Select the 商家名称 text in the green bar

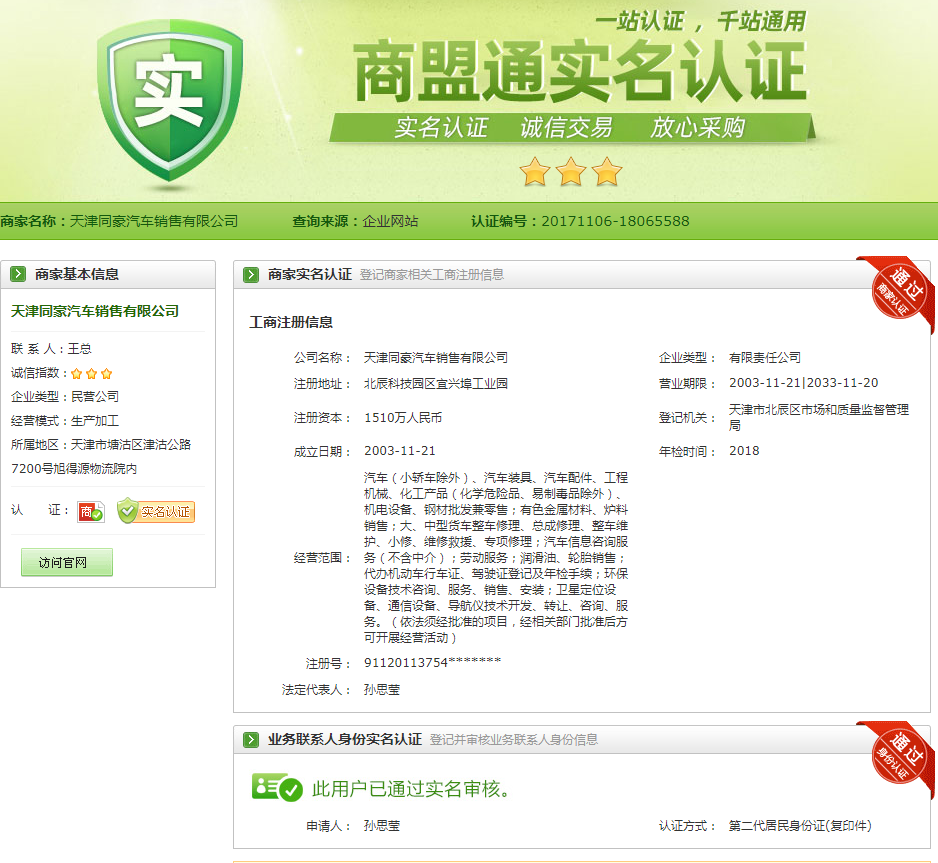click(119, 221)
